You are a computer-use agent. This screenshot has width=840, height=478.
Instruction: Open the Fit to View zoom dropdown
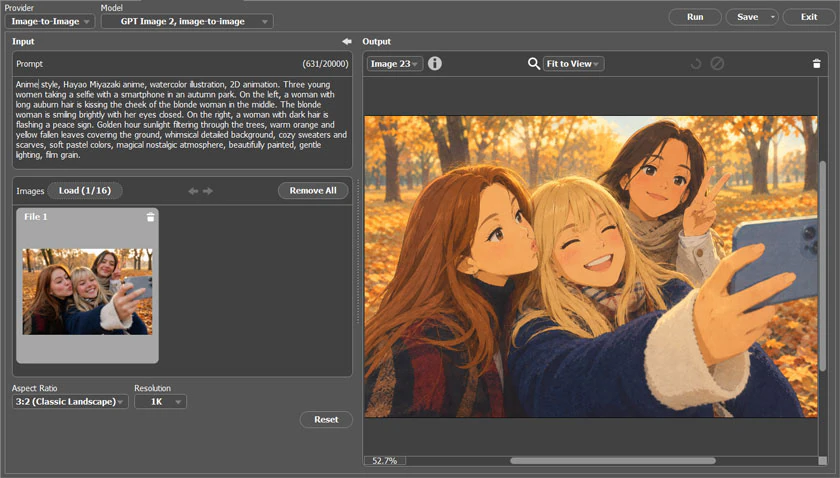pyautogui.click(x=573, y=64)
